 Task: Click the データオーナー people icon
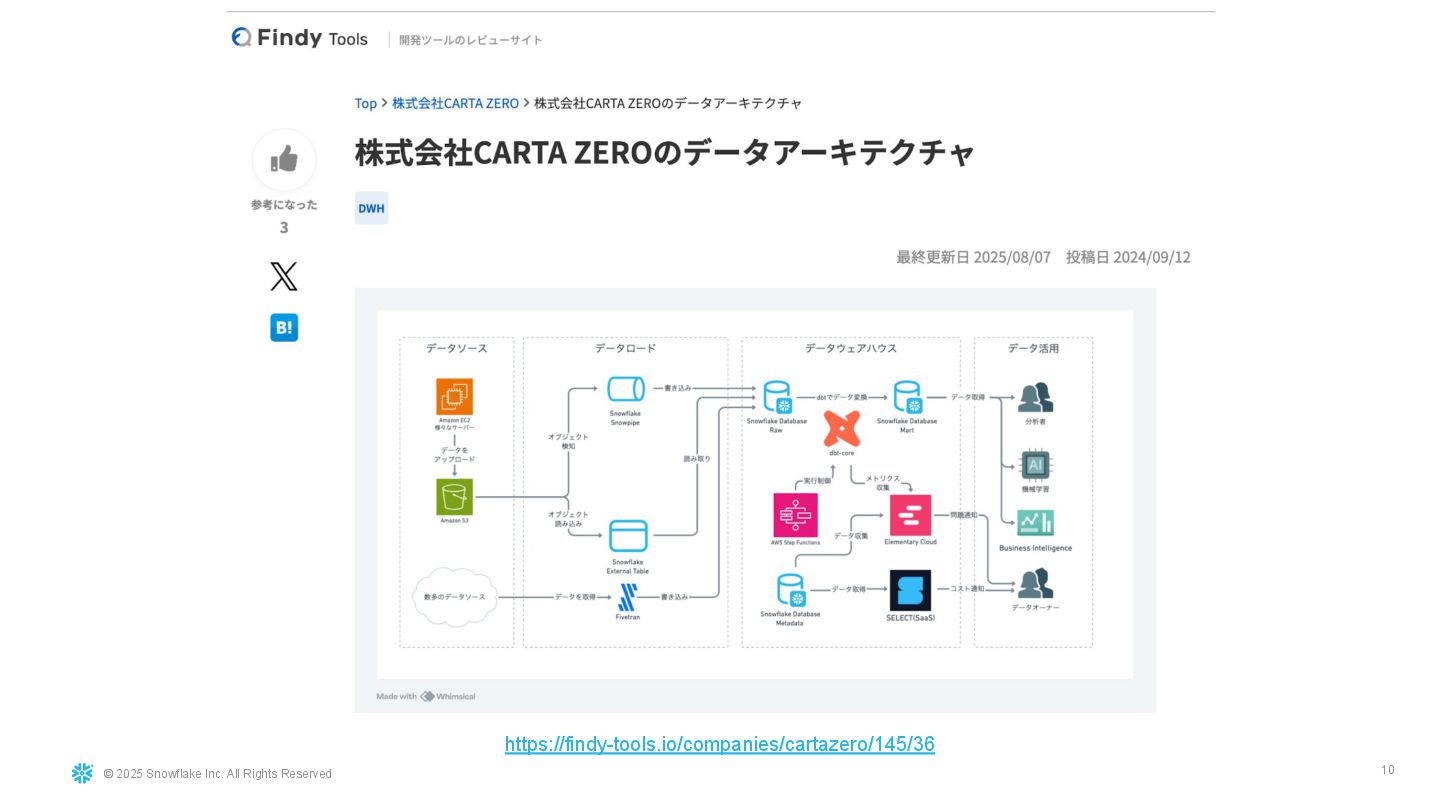click(1035, 583)
